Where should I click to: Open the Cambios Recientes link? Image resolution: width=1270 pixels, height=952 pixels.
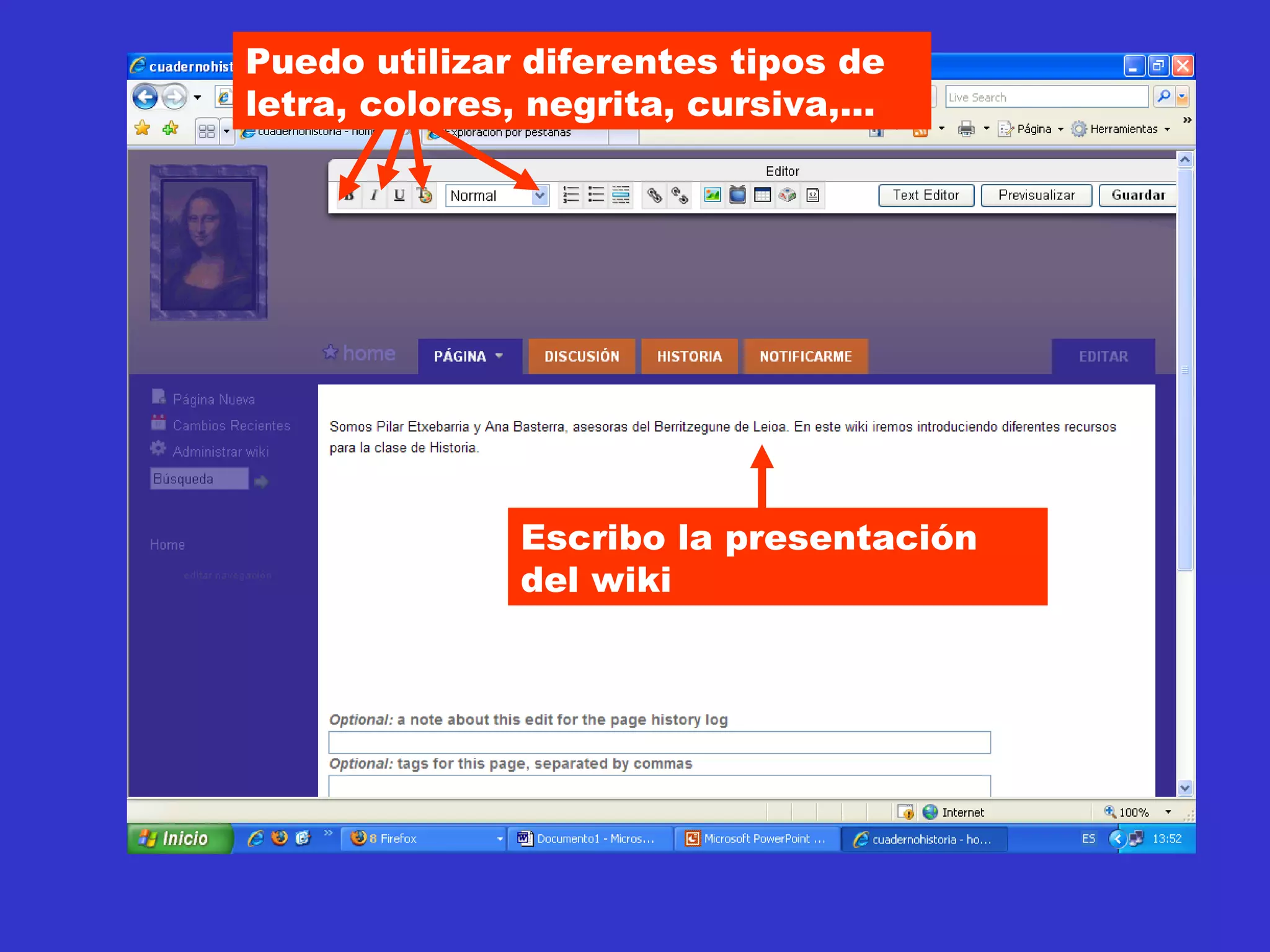231,425
